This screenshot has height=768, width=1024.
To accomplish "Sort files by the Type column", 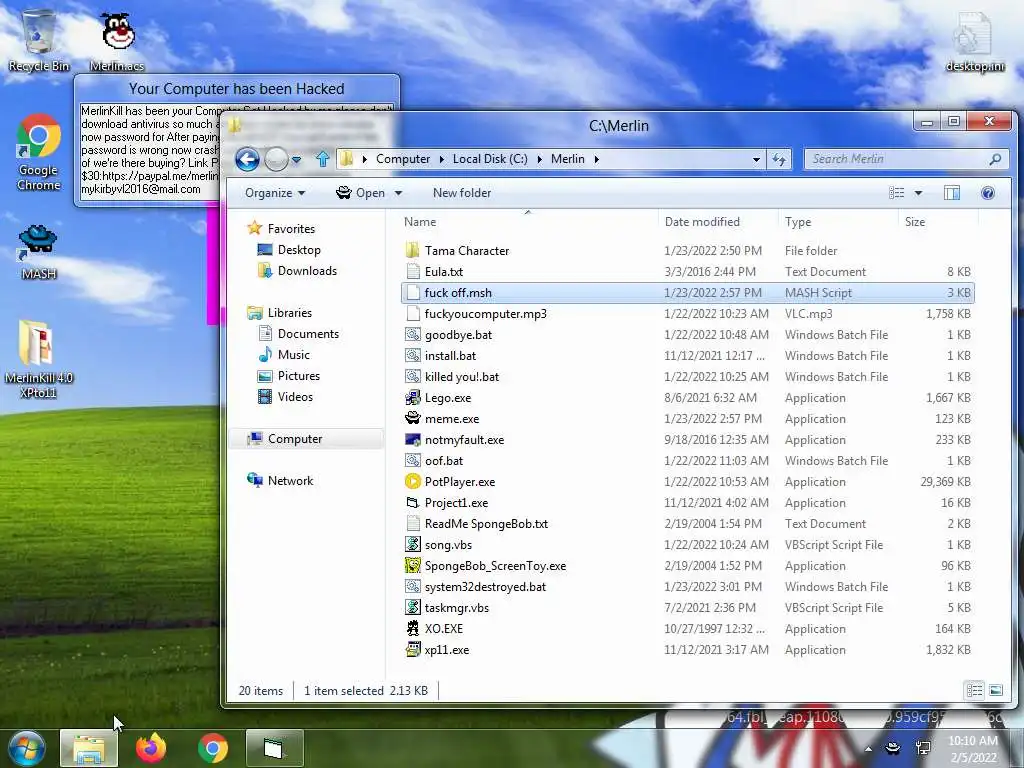I will tap(839, 221).
